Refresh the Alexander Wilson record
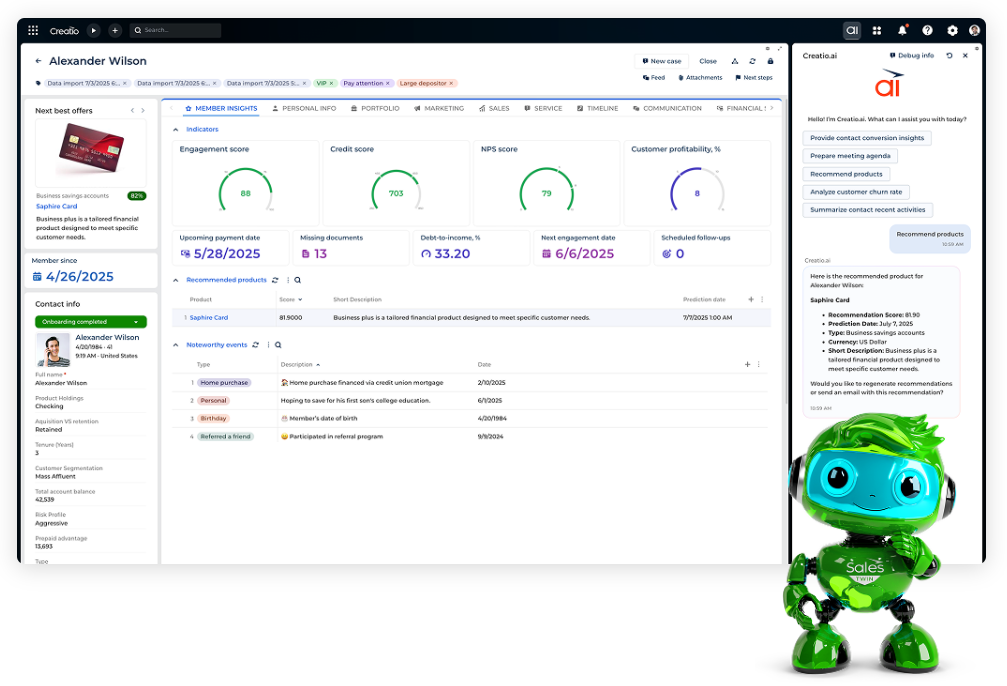Screen dimensions: 1007x686 pos(752,61)
